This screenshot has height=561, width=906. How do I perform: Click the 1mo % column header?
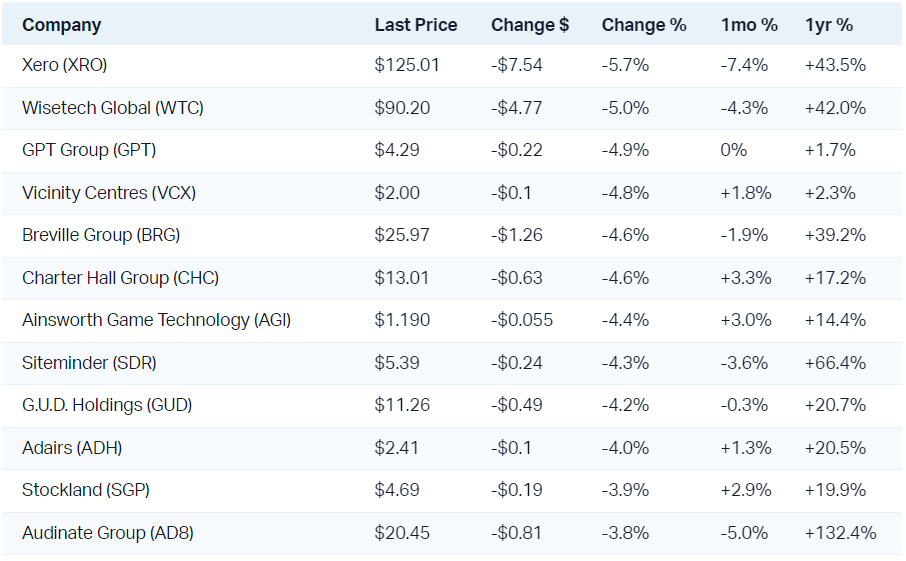click(x=747, y=25)
